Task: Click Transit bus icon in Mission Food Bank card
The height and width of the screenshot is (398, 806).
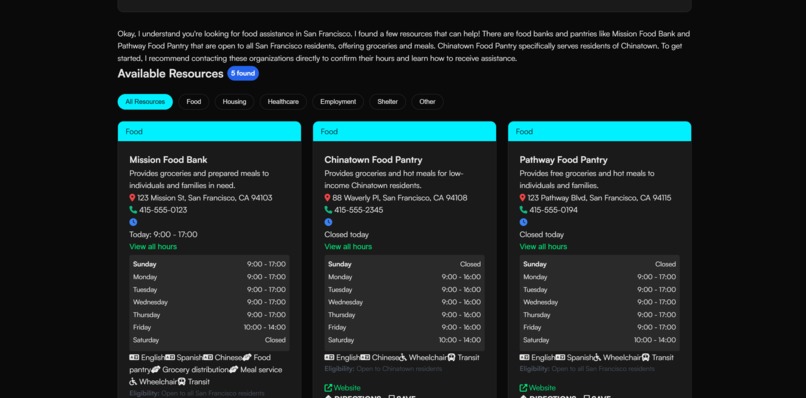Action: click(181, 382)
